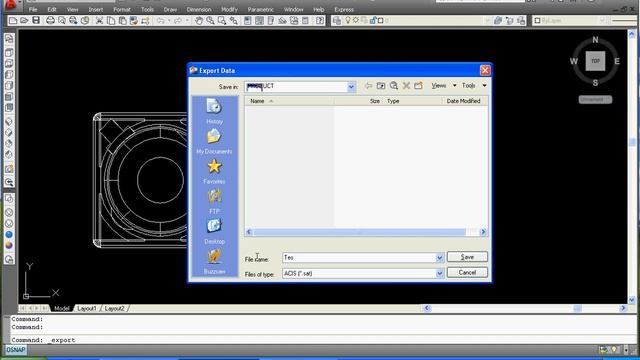Click the Plot Preview toolbar icon
640x360 pixels.
(x=62, y=20)
